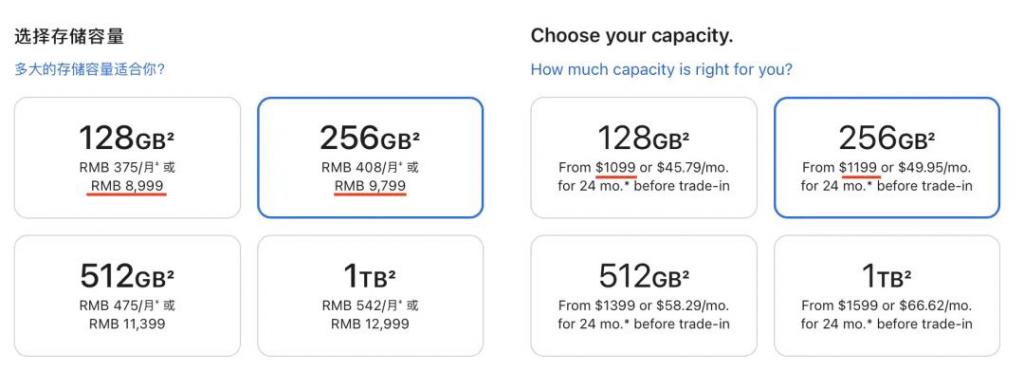This screenshot has width=1024, height=389.
Task: Choose the 128GB capacity from $1099
Action: (644, 157)
